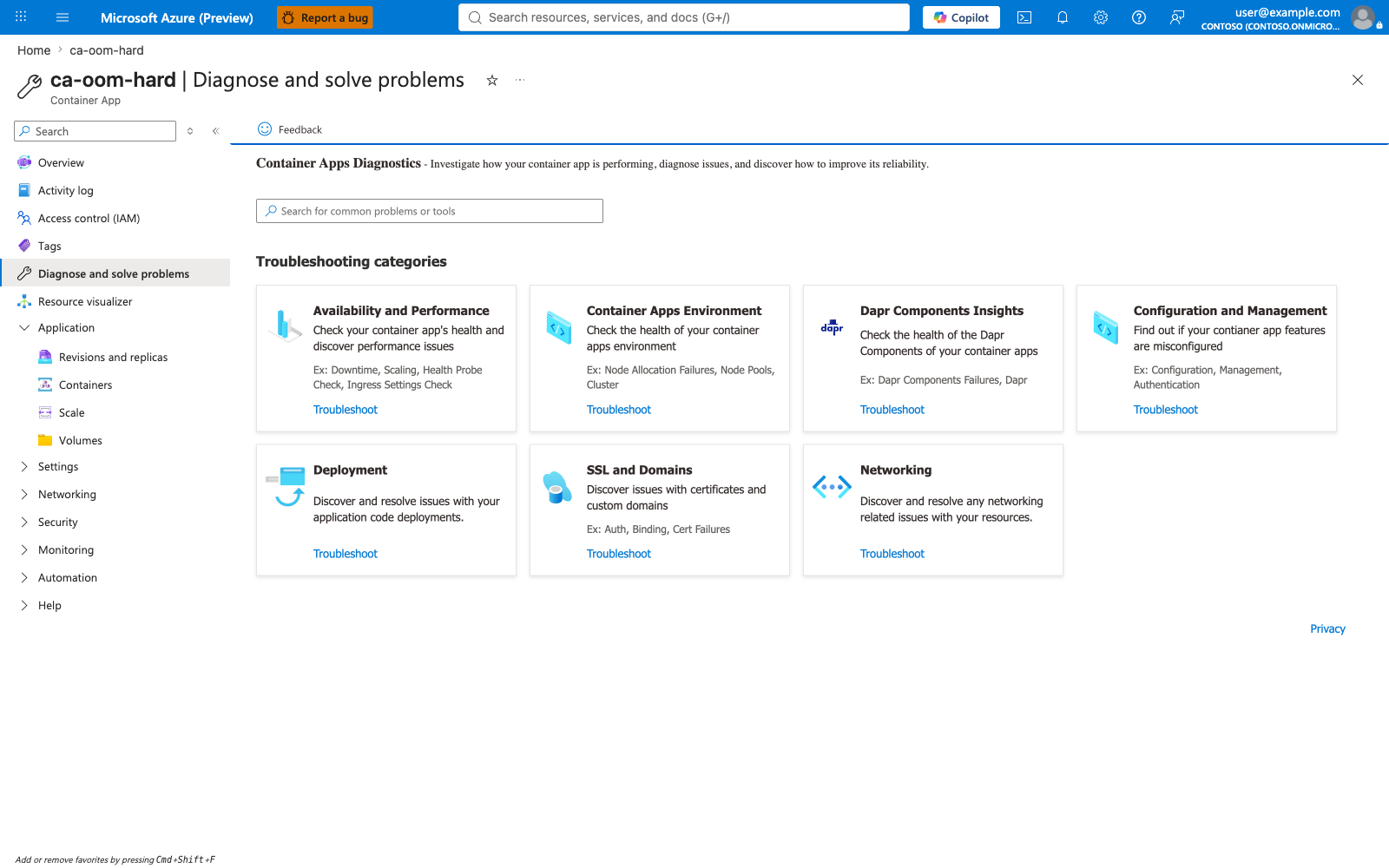This screenshot has width=1389, height=868.
Task: Click the Availability and Performance card icon
Action: [285, 326]
